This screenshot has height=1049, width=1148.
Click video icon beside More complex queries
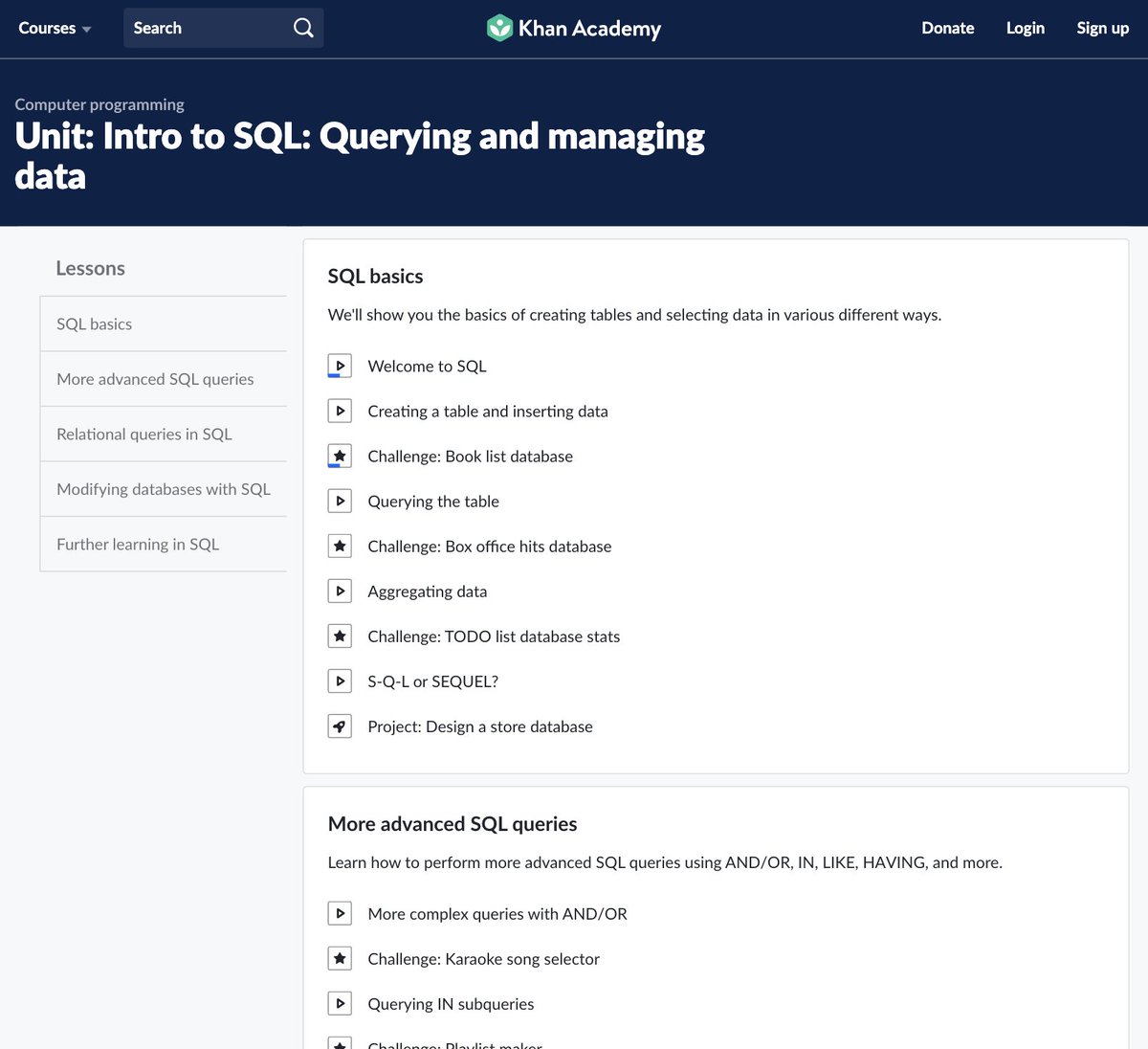tap(340, 913)
